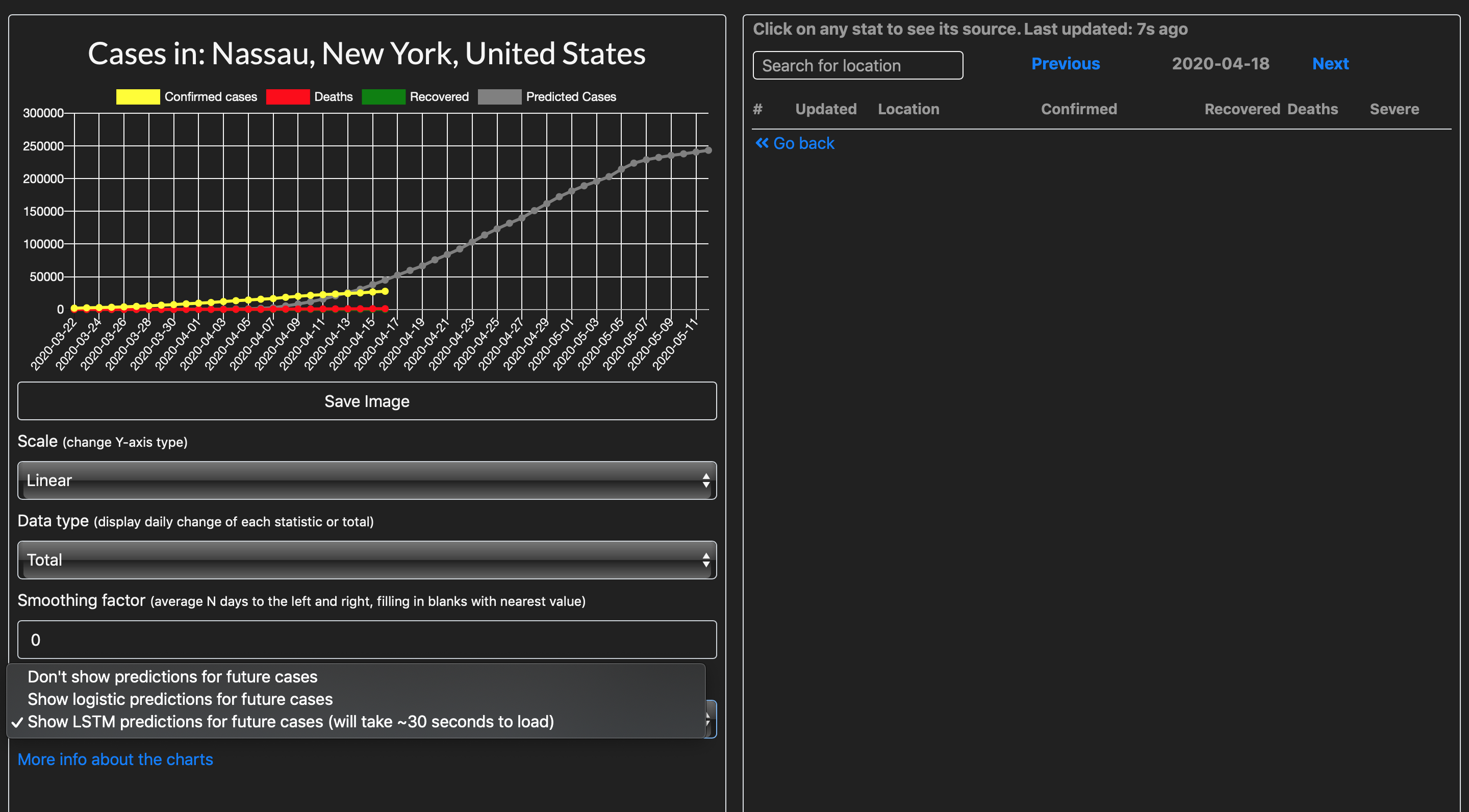Go to Next date
Image resolution: width=1469 pixels, height=812 pixels.
[1330, 63]
